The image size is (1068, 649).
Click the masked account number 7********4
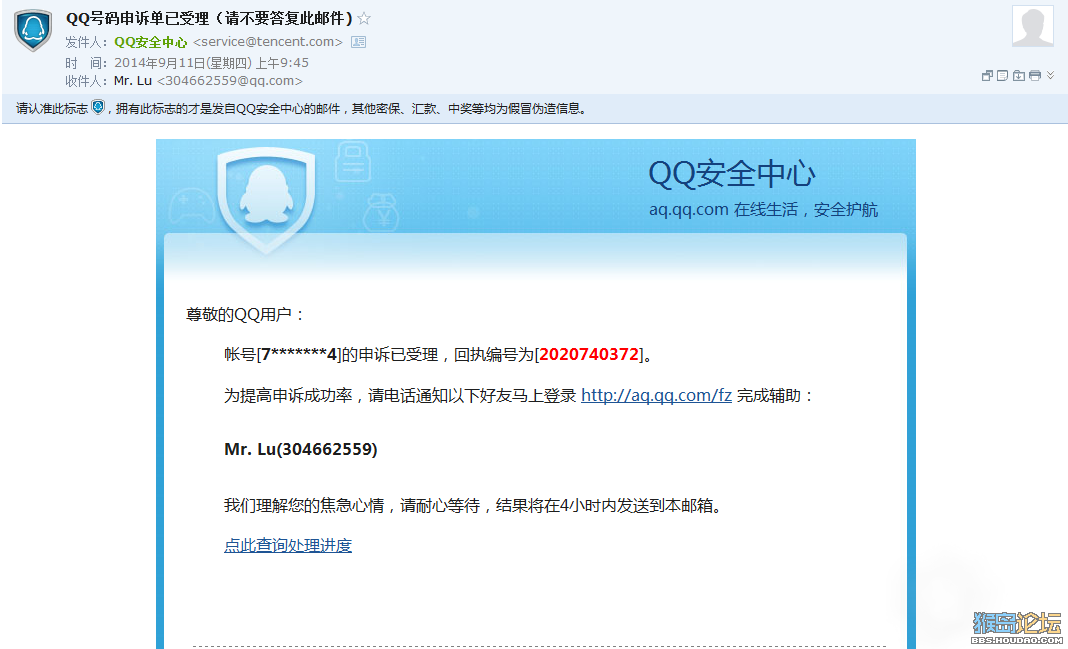coord(300,355)
